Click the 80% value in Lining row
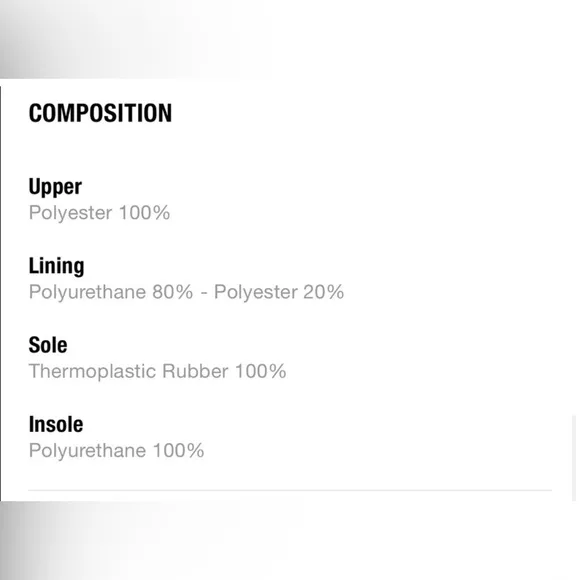The image size is (580, 580). 172,292
